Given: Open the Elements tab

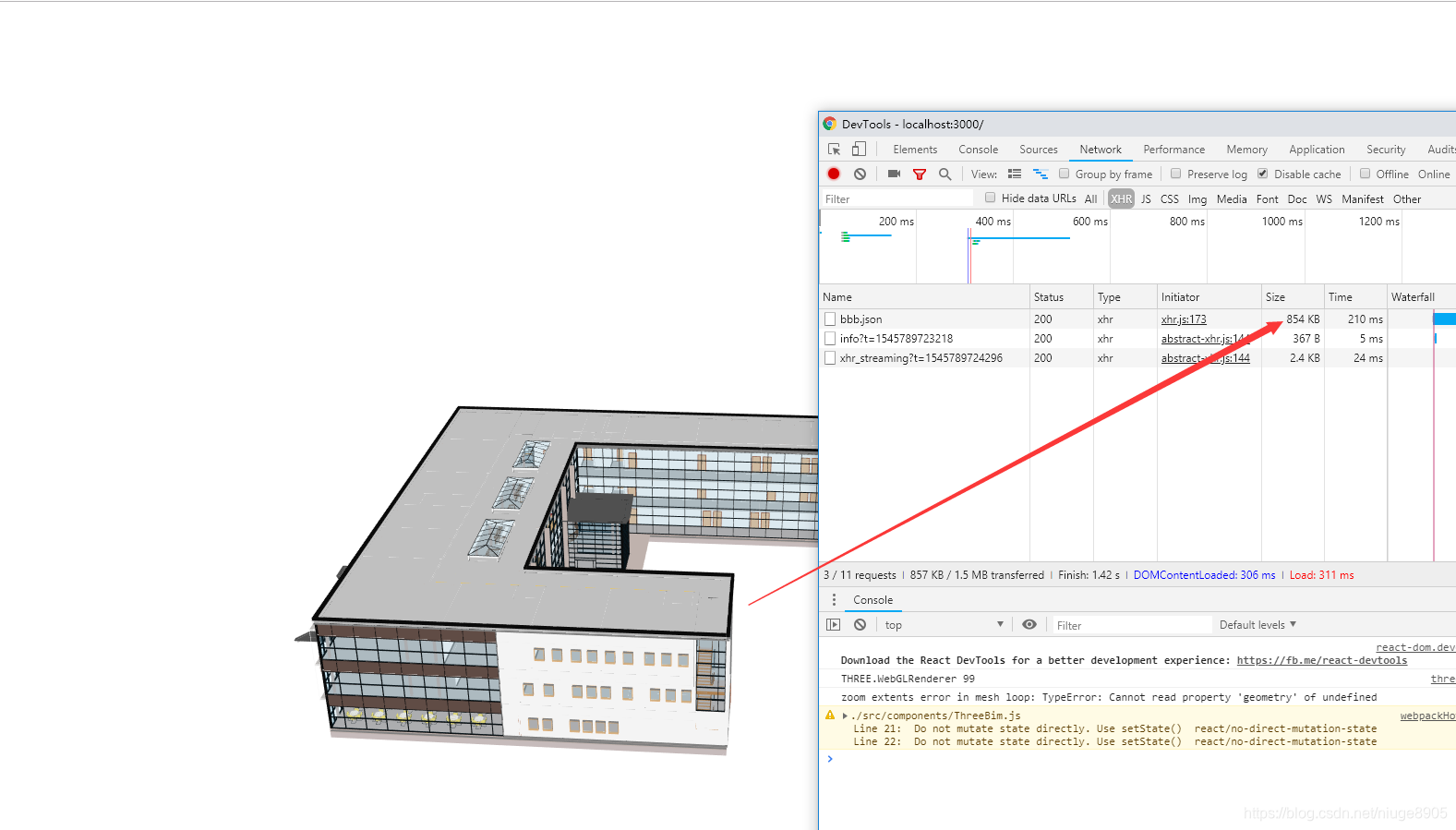Looking at the screenshot, I should [x=915, y=150].
